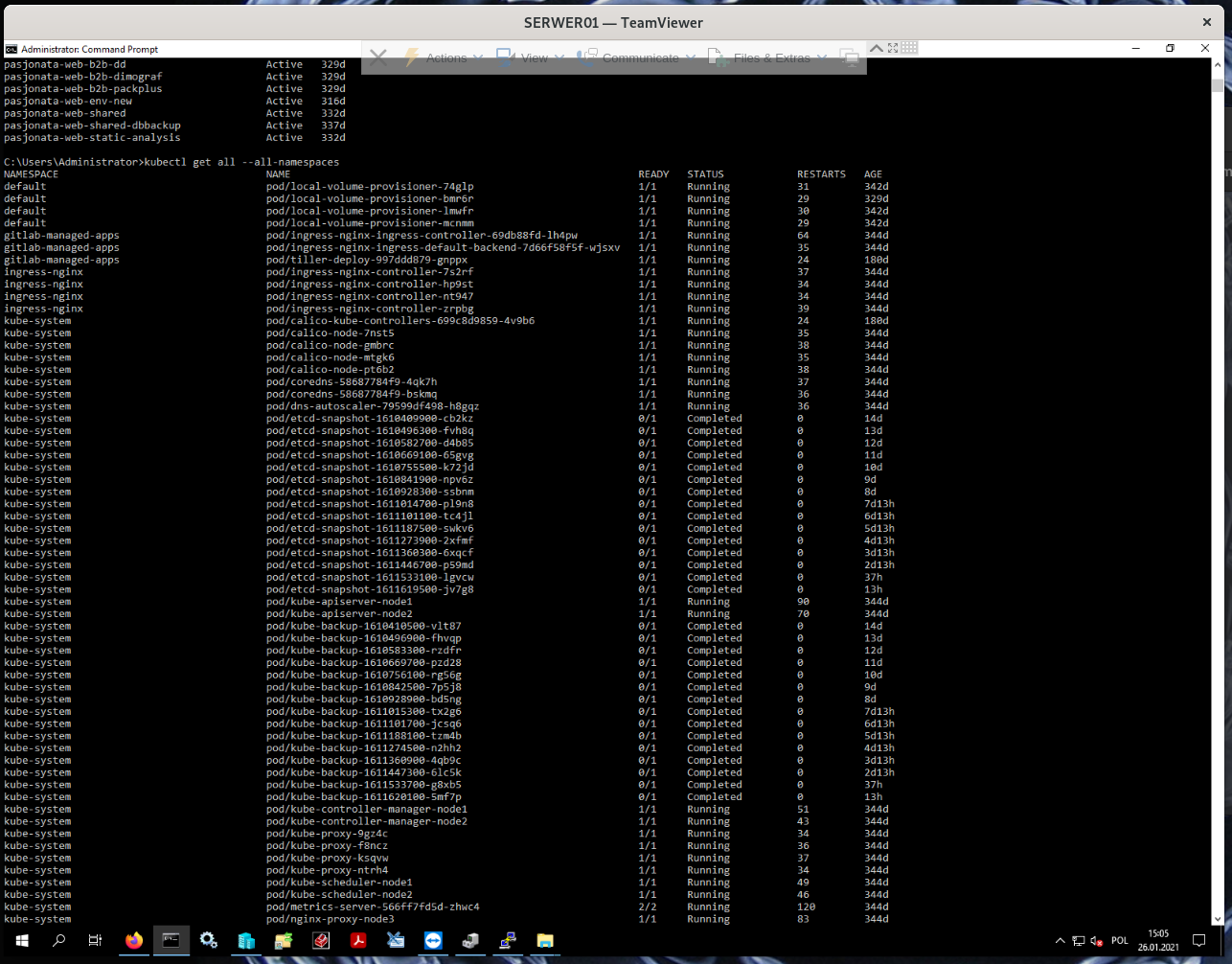Screen dimensions: 1232x964
Task: Click the pod/kube-scheduler-node2 entry
Action: [339, 894]
